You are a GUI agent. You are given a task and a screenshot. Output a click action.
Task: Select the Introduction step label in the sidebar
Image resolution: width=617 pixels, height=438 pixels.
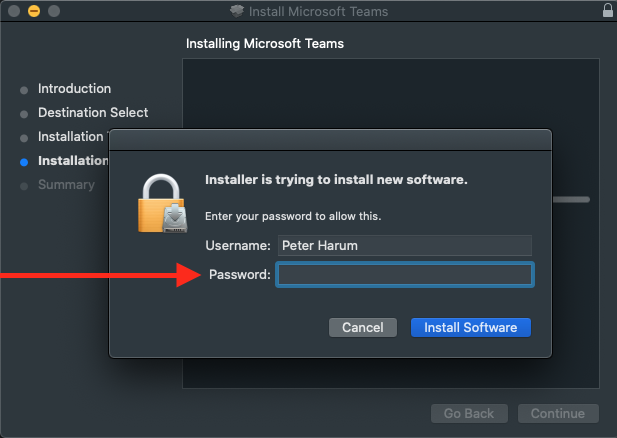74,89
